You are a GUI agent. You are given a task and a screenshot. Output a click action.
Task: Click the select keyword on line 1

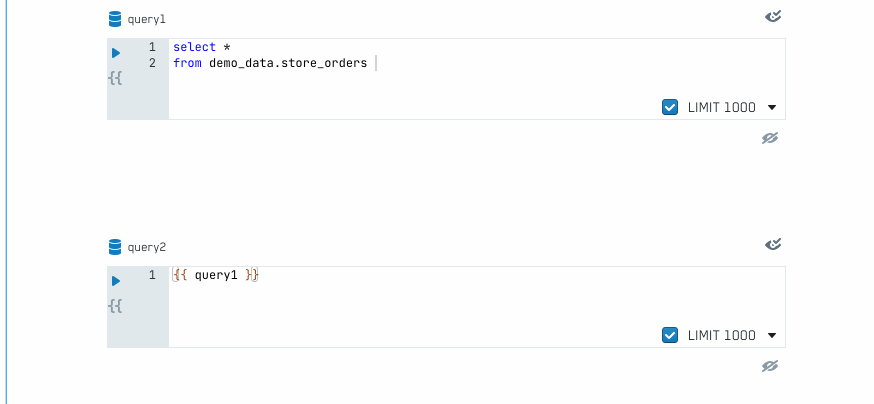[195, 47]
